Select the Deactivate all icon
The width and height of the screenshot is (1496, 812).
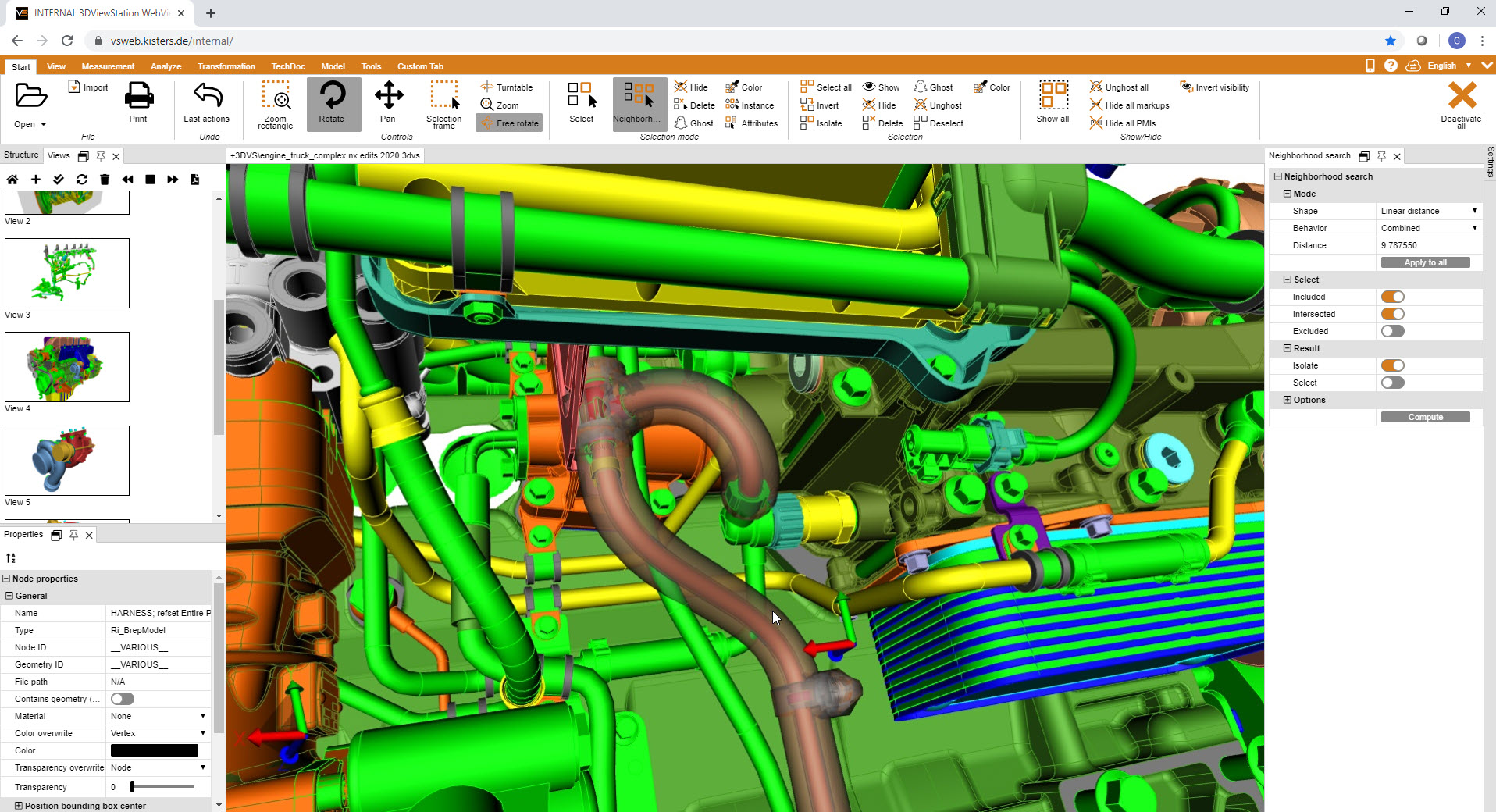click(x=1462, y=103)
